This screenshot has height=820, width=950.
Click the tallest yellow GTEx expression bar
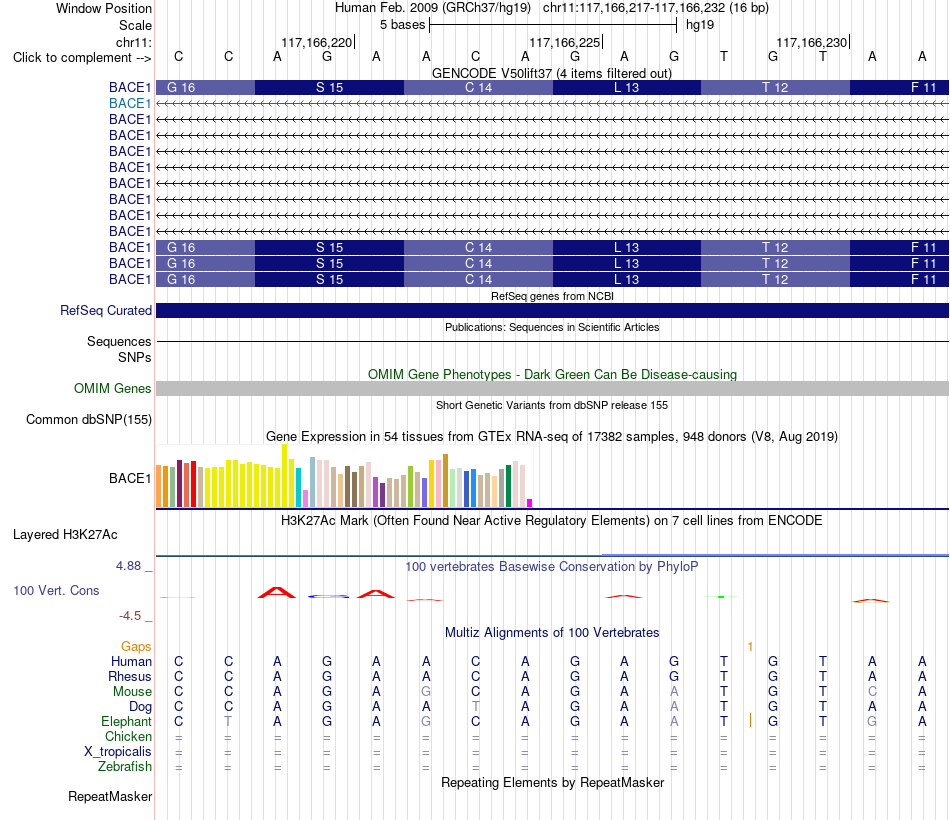click(285, 476)
